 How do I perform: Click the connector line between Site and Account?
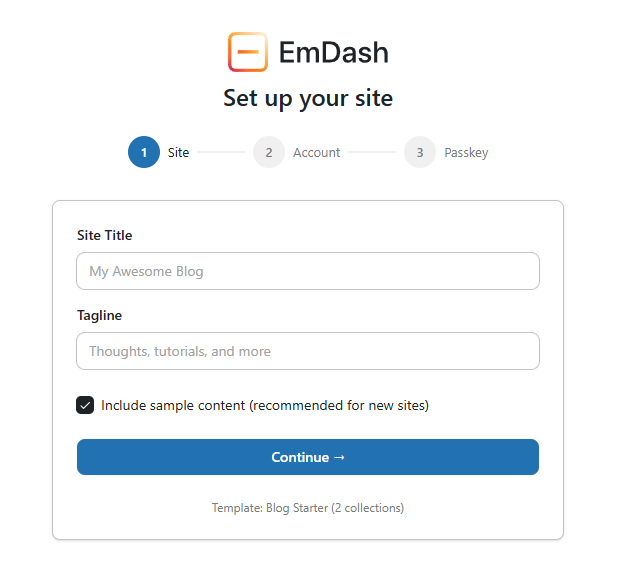click(x=220, y=153)
